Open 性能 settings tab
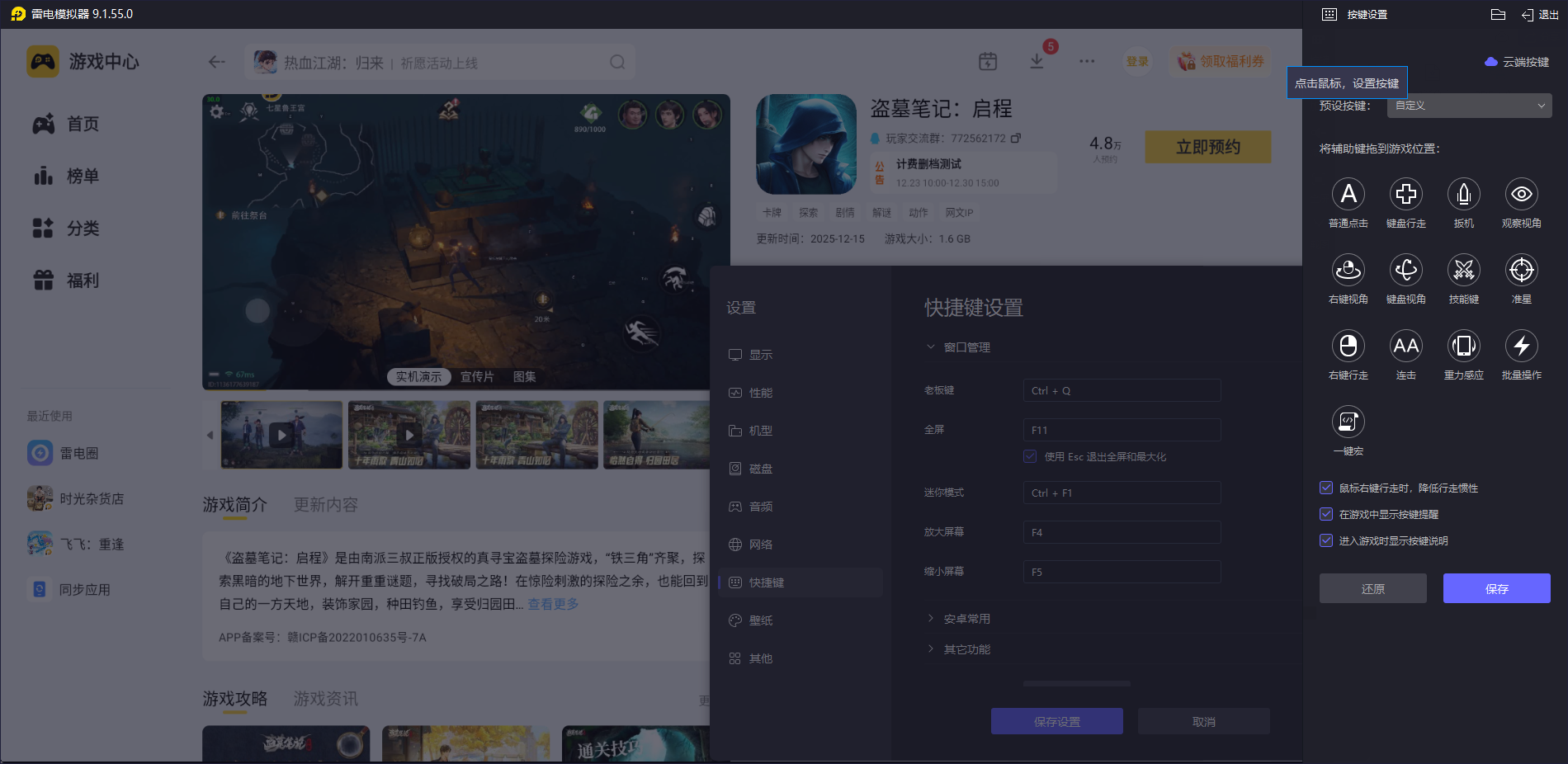This screenshot has width=1568, height=764. pyautogui.click(x=801, y=393)
